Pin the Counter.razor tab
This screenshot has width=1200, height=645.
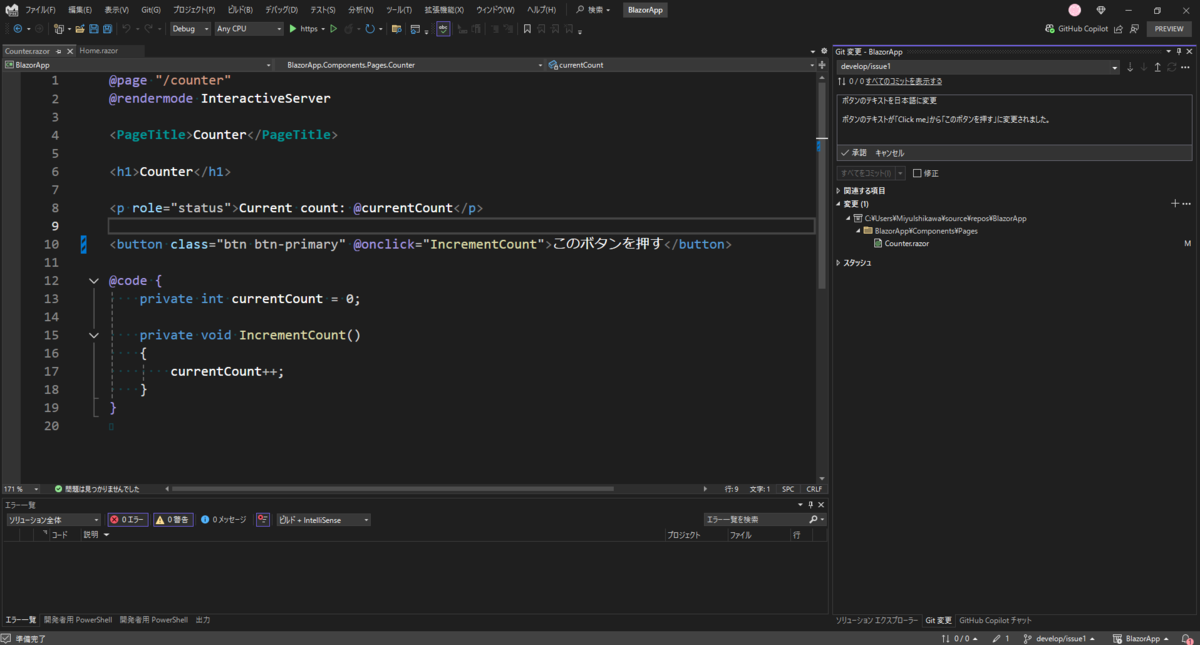pyautogui.click(x=59, y=51)
